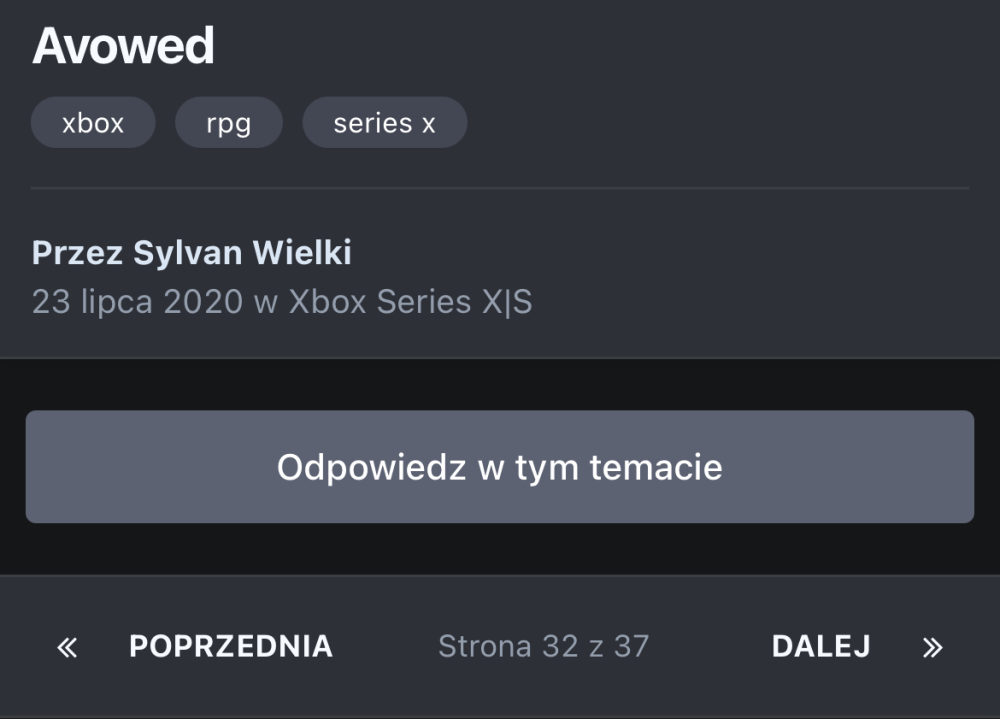Click the Avowed topic title
Screen dimensions: 1000x719
pyautogui.click(x=123, y=46)
